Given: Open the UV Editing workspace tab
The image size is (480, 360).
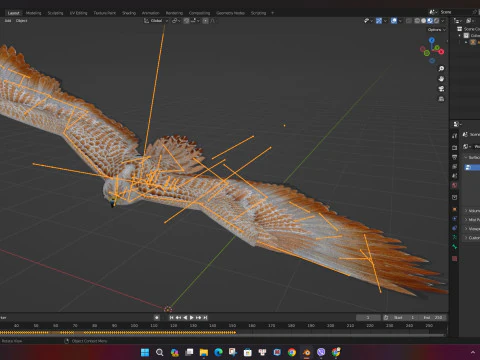Looking at the screenshot, I should [78, 13].
